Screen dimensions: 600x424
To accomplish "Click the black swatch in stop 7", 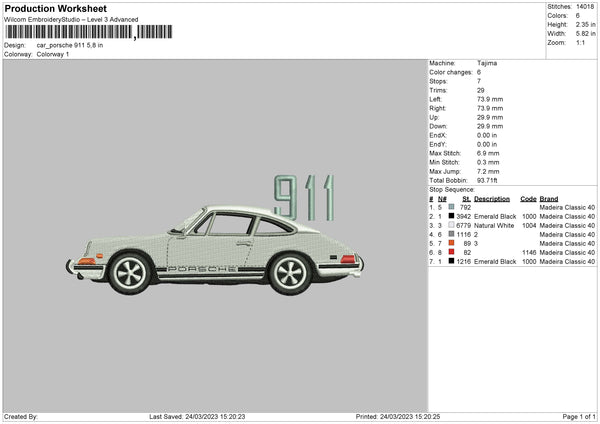I will point(453,261).
